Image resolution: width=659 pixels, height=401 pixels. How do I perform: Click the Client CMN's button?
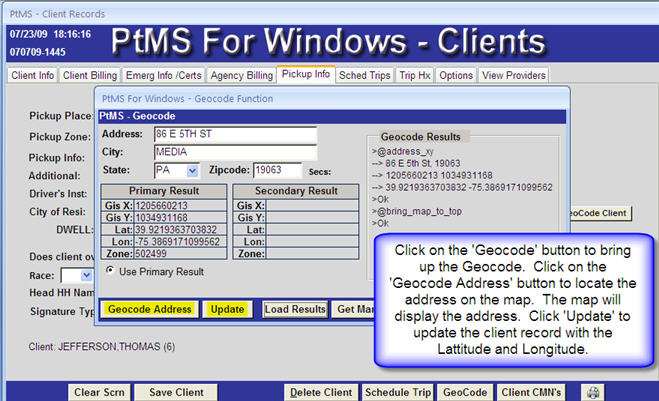(531, 392)
